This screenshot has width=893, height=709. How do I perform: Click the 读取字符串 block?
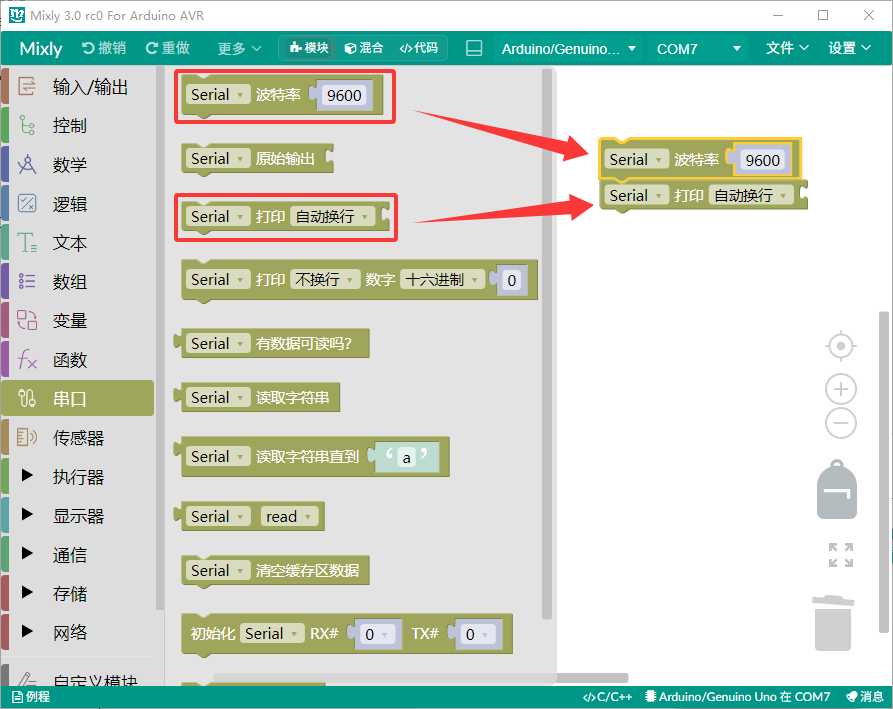point(257,397)
